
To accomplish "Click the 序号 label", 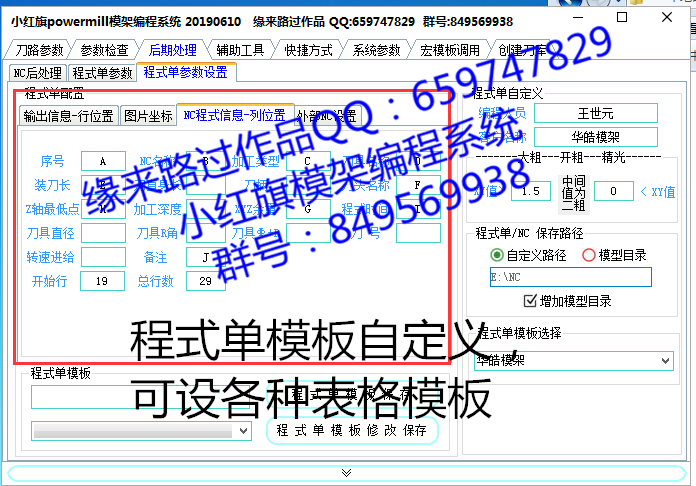I will pos(52,161).
